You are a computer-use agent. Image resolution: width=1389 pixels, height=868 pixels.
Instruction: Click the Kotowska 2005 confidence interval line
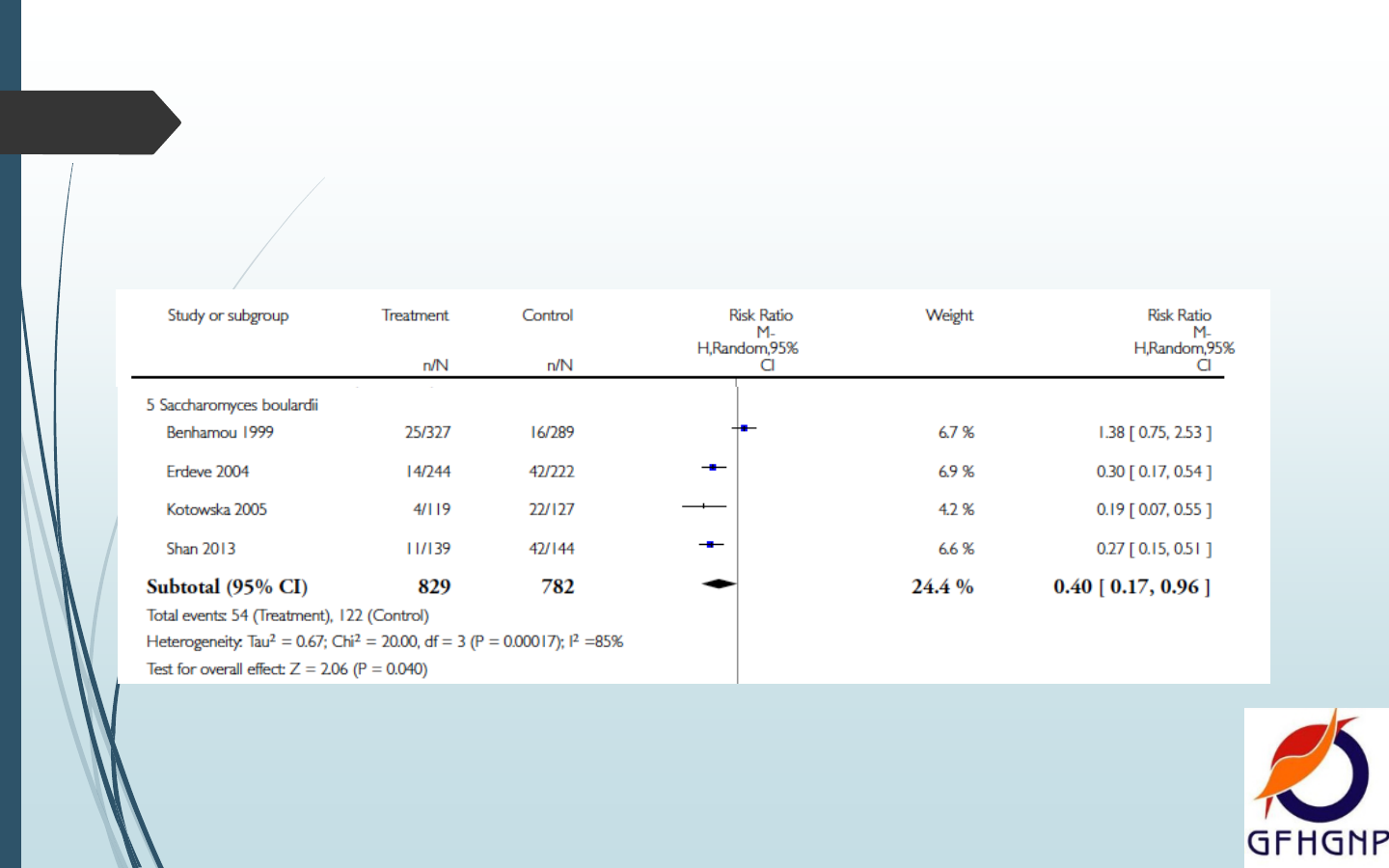703,506
